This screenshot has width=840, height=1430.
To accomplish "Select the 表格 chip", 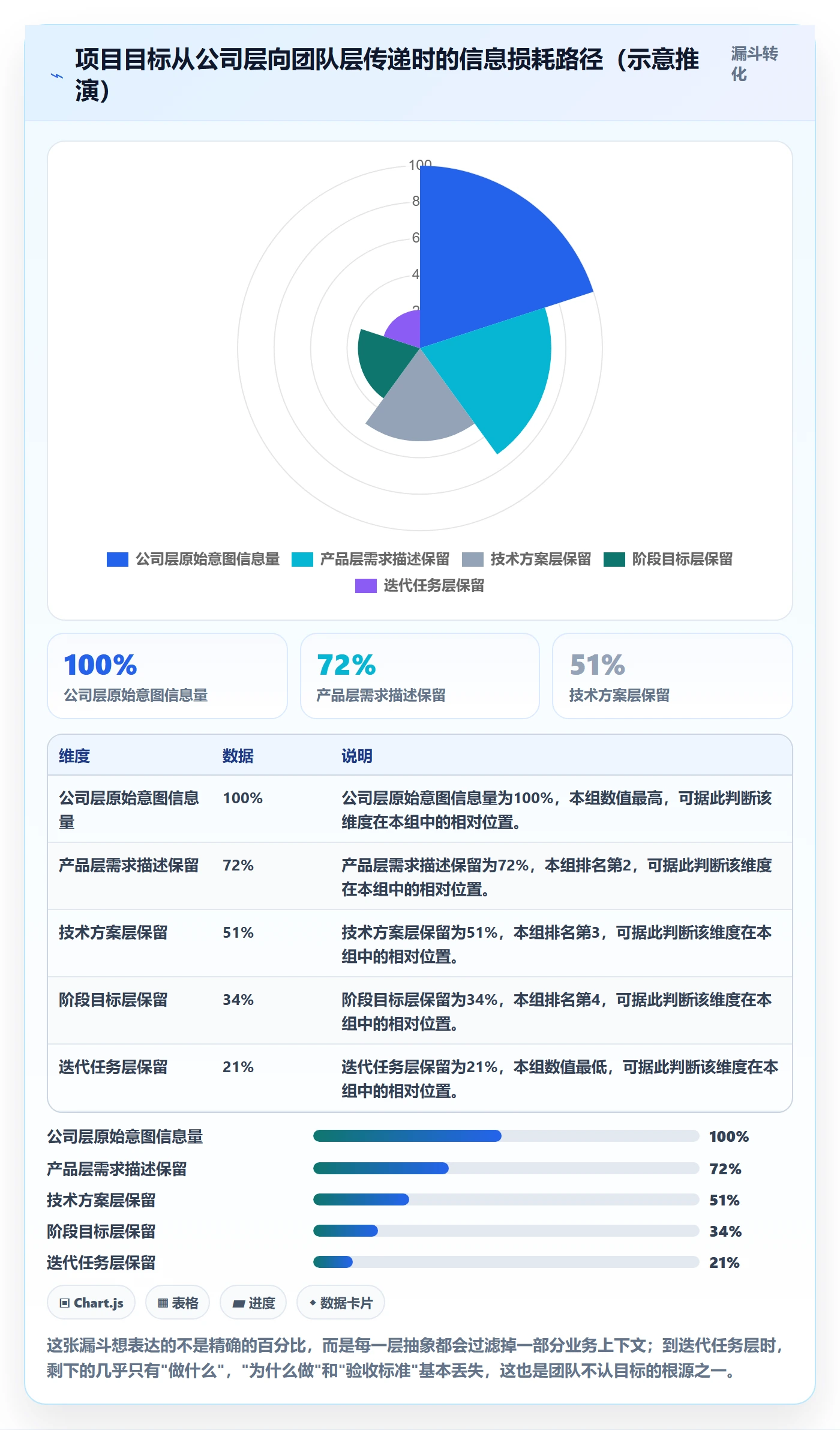I will tap(178, 1303).
